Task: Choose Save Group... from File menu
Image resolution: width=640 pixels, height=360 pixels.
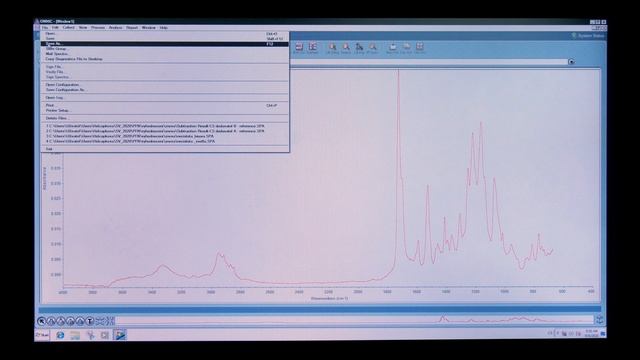Action: pos(164,49)
